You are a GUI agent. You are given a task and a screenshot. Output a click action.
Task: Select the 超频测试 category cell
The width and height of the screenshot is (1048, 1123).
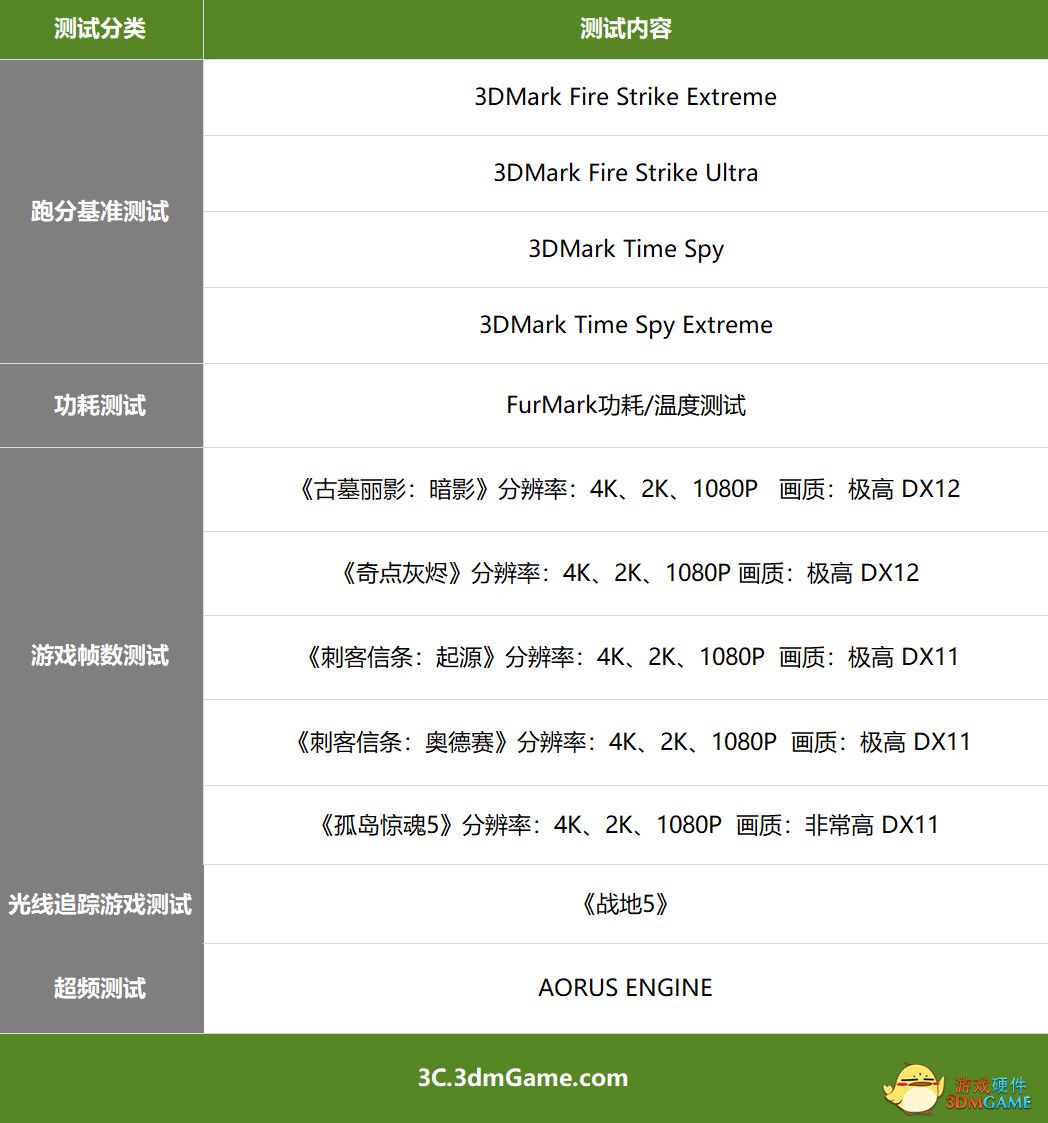(101, 988)
